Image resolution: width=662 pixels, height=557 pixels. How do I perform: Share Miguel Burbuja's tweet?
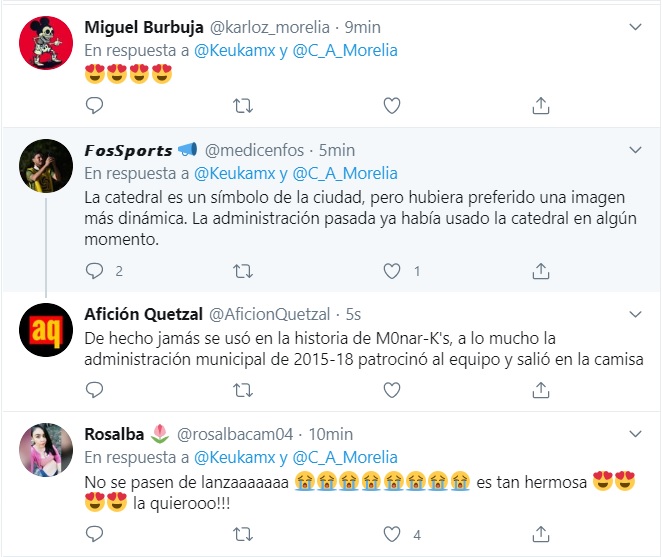pyautogui.click(x=540, y=105)
